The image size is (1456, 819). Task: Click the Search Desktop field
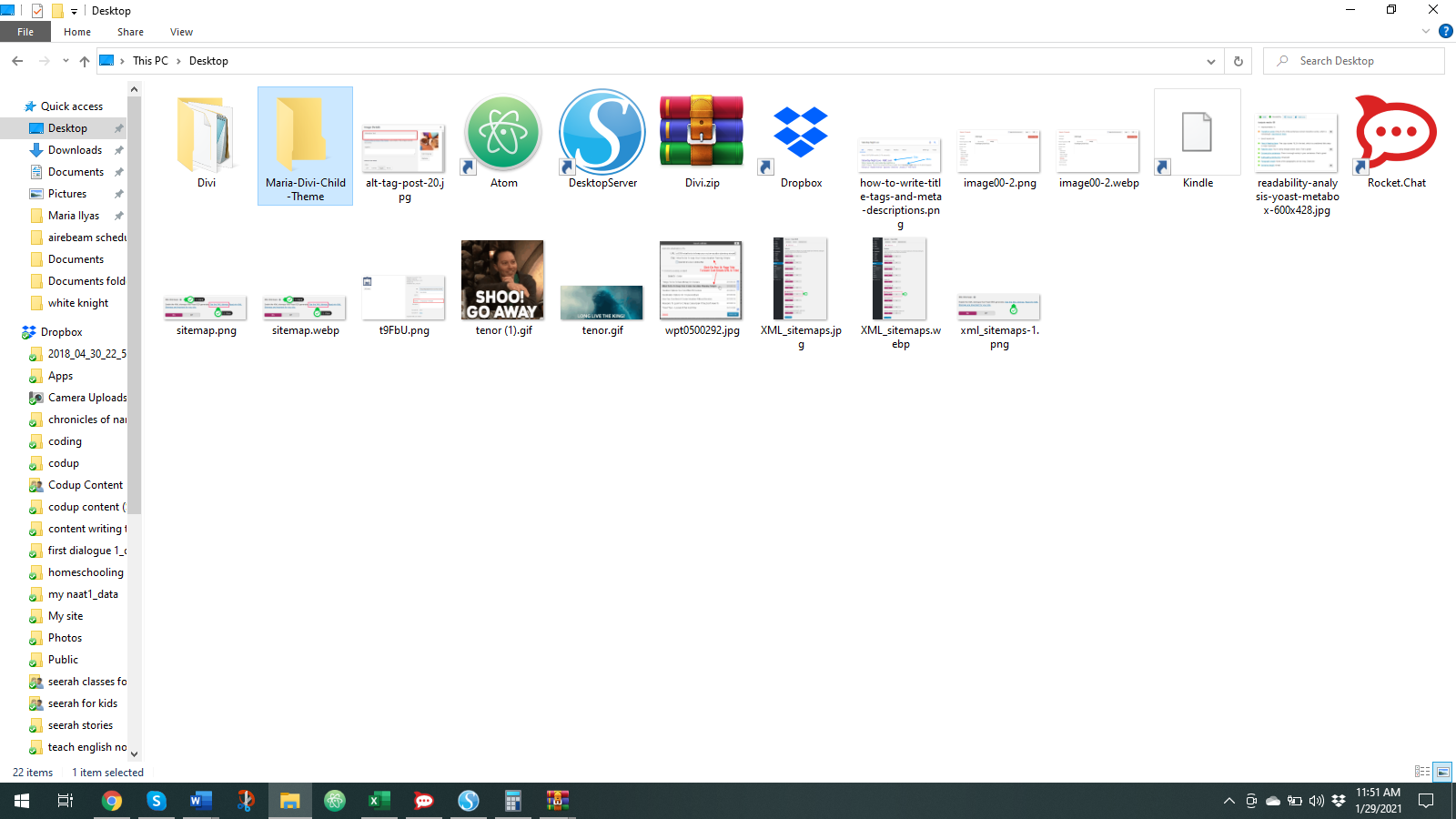(x=1353, y=61)
